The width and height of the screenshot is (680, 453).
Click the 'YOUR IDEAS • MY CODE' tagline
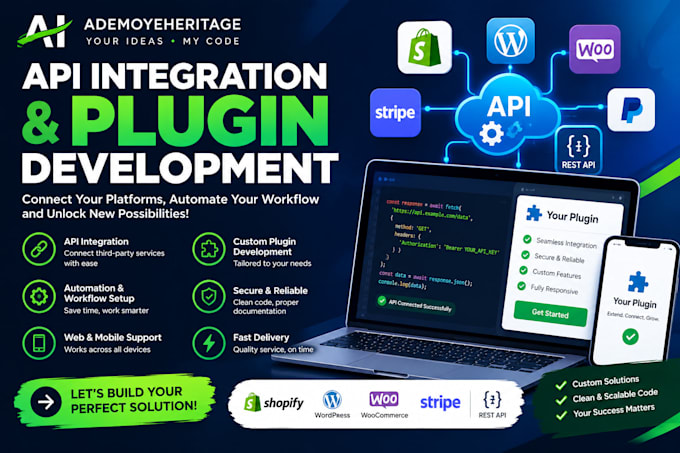tap(163, 42)
